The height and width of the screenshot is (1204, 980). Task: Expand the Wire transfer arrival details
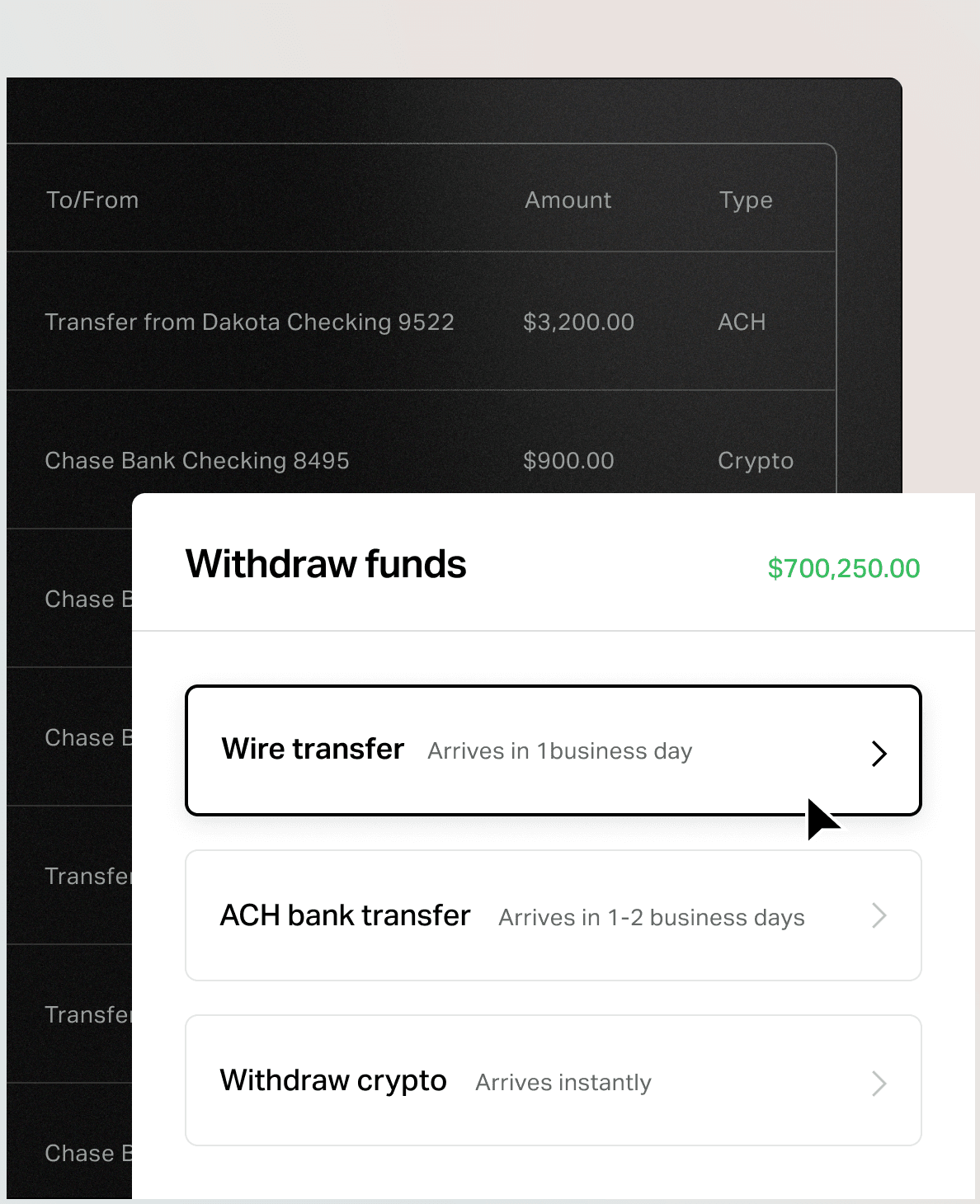(559, 751)
